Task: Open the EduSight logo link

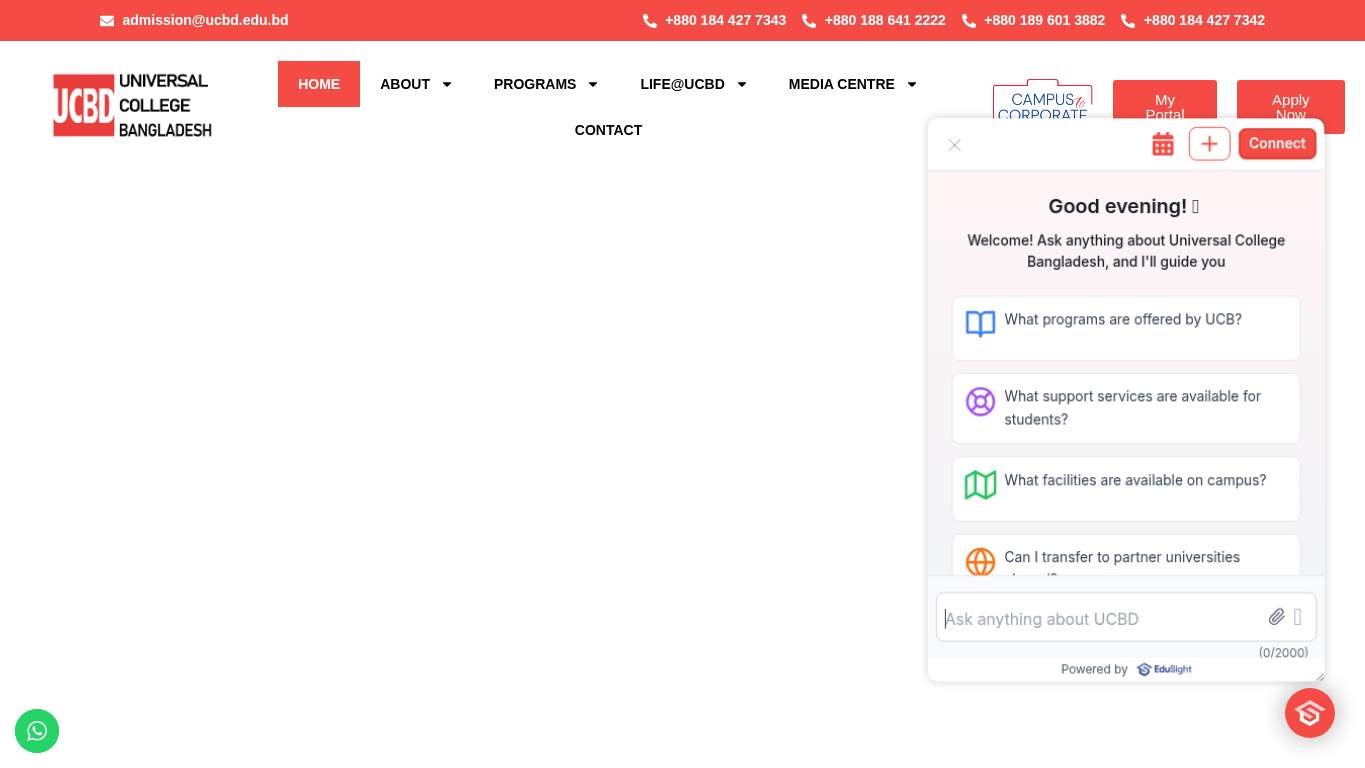Action: coord(1164,669)
